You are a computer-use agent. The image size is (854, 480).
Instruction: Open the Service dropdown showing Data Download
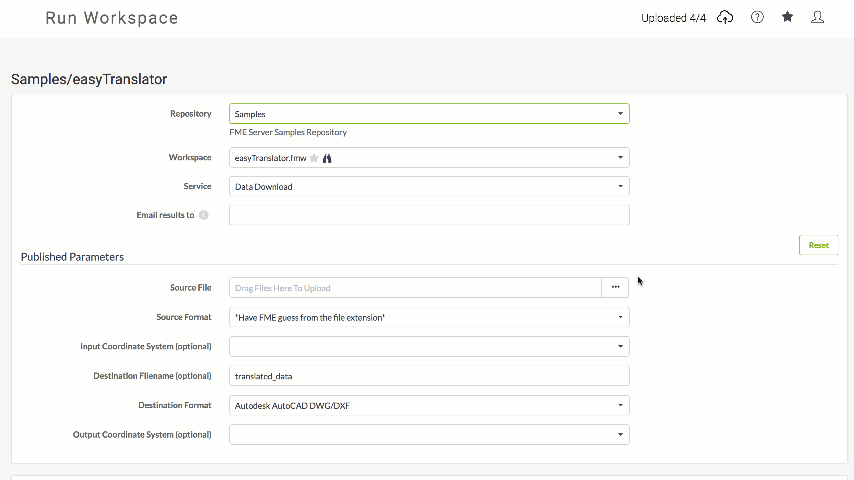coord(429,186)
